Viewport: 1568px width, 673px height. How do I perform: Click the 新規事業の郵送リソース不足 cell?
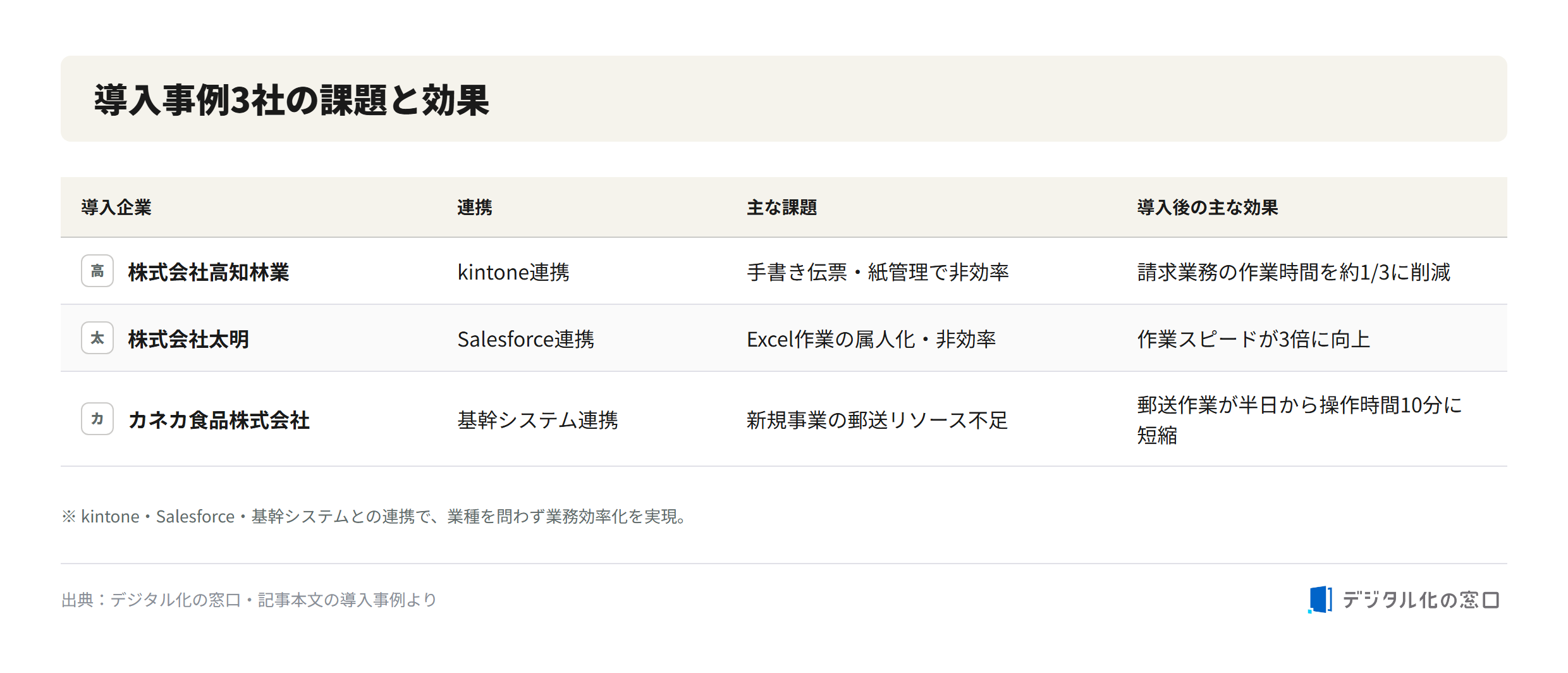[877, 420]
